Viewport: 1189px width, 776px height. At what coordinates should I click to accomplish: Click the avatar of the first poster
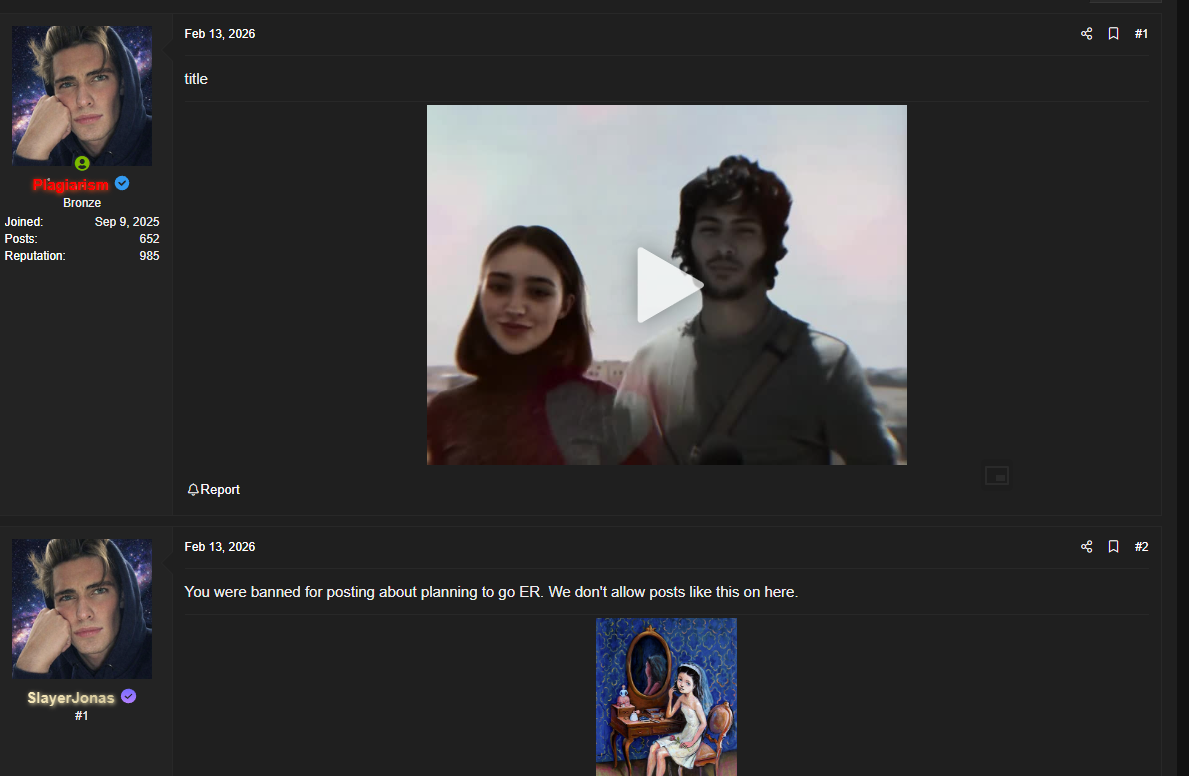pos(82,95)
